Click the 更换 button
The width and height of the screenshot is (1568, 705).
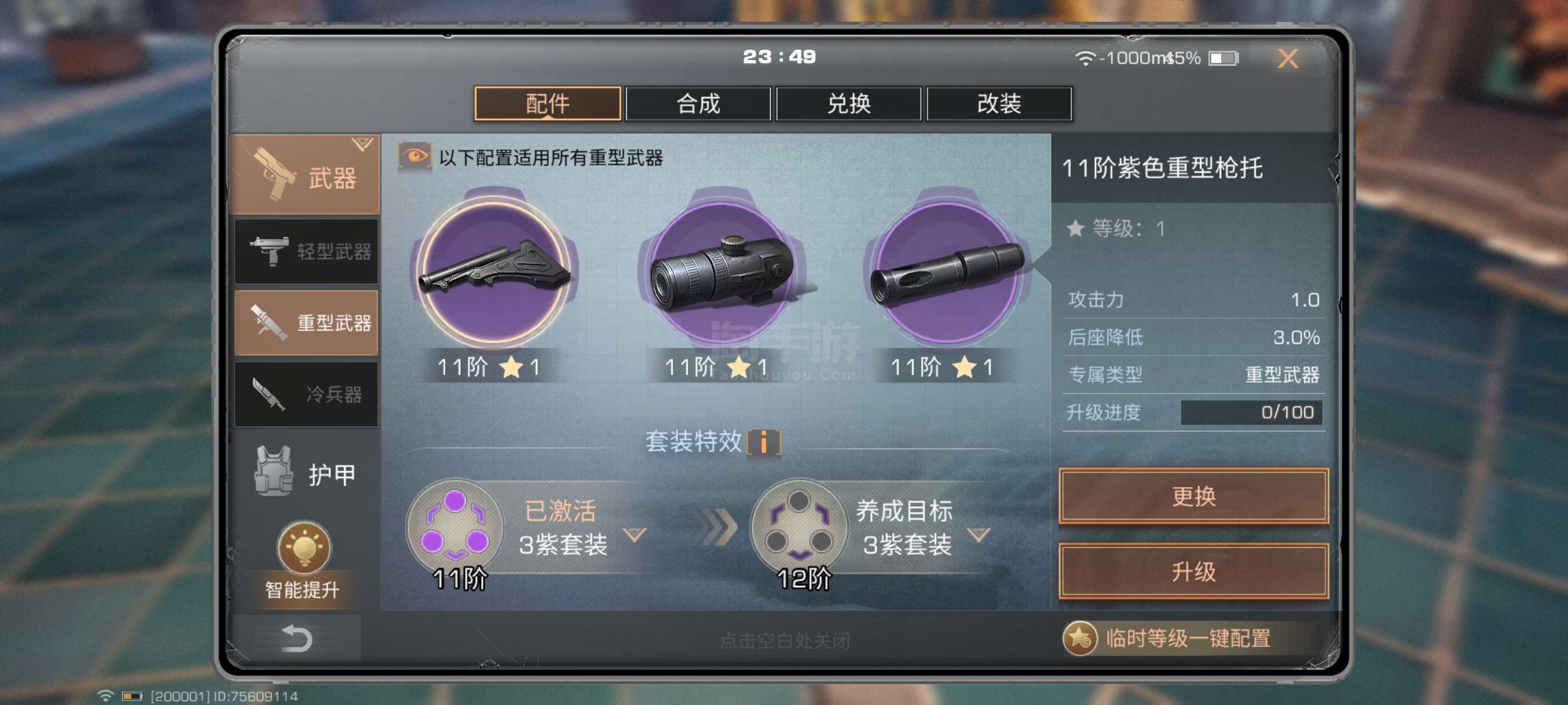coord(1193,496)
